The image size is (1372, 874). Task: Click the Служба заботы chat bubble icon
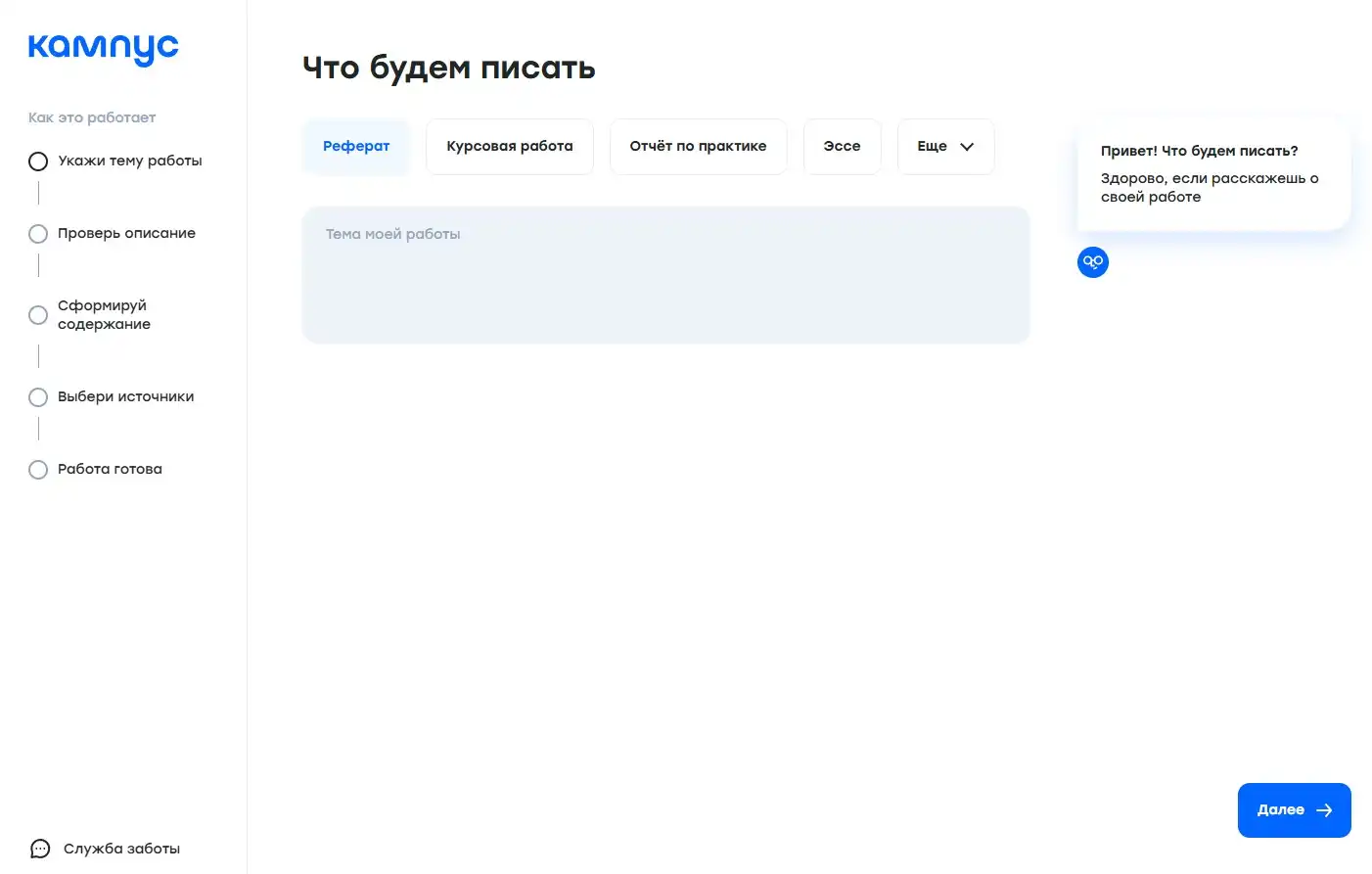(40, 849)
